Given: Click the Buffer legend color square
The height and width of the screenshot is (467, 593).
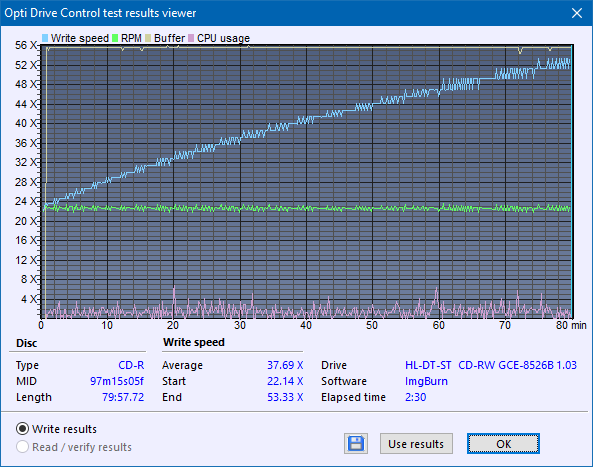Looking at the screenshot, I should (x=148, y=38).
